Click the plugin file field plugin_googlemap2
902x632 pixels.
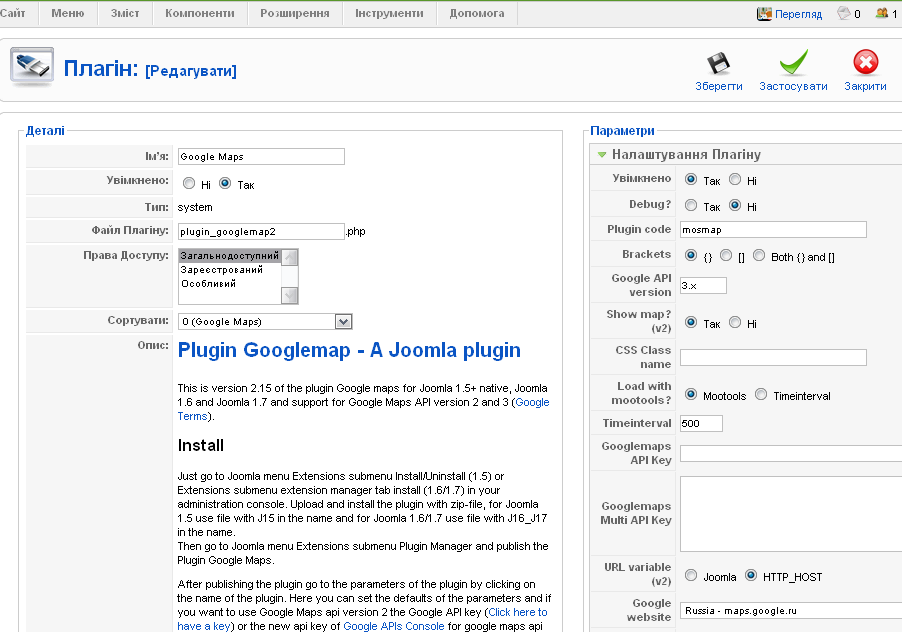pos(261,231)
